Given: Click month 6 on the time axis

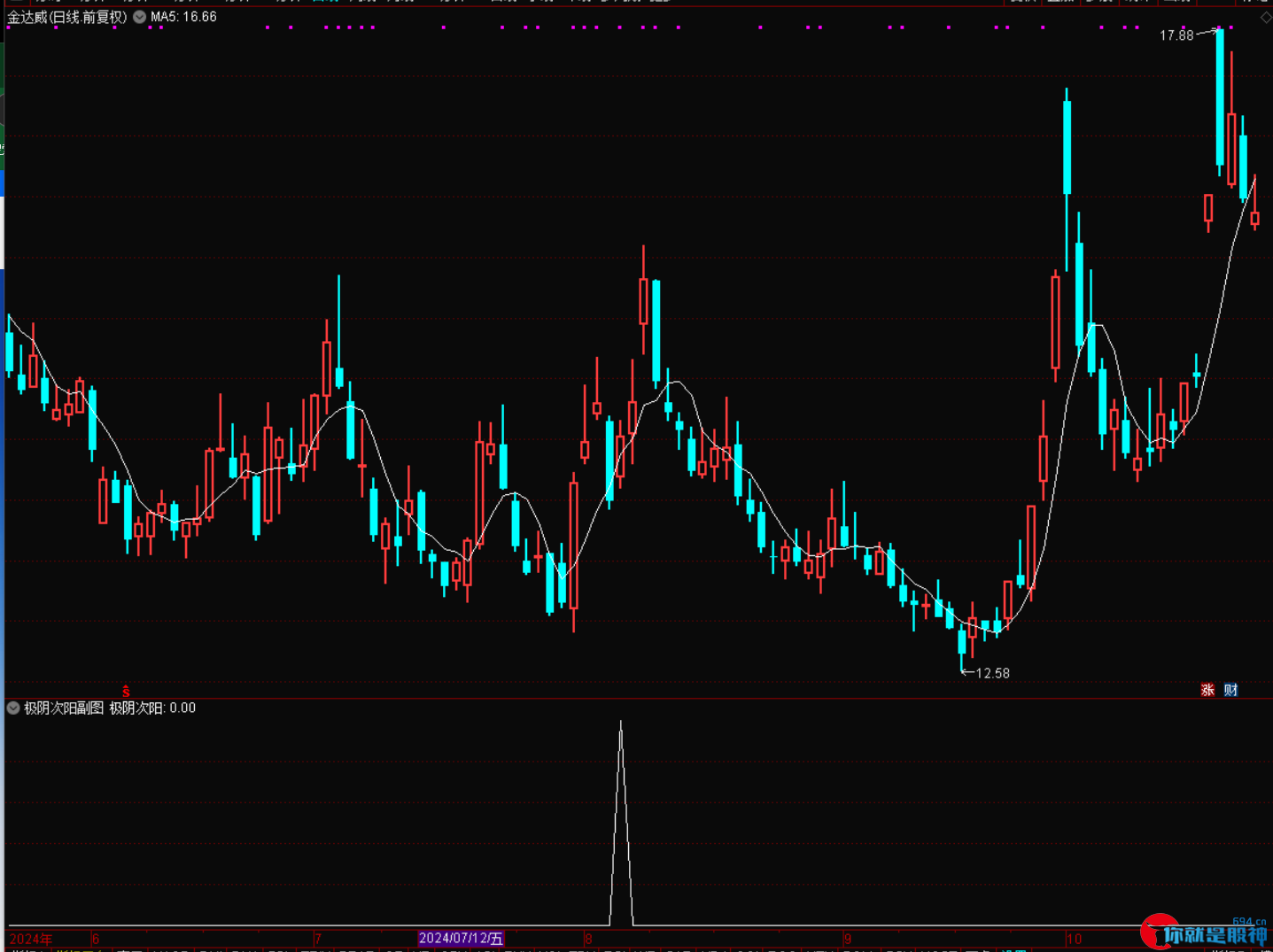Looking at the screenshot, I should click(x=96, y=939).
